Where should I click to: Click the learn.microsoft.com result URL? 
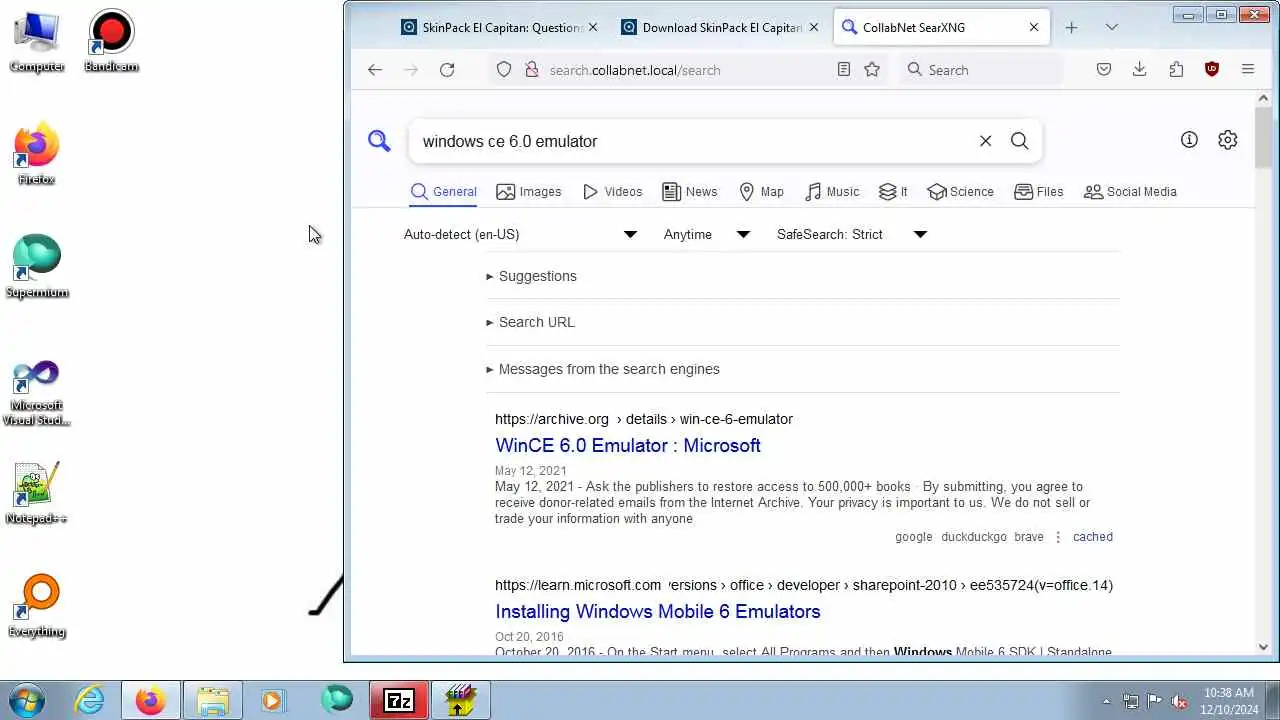[804, 585]
